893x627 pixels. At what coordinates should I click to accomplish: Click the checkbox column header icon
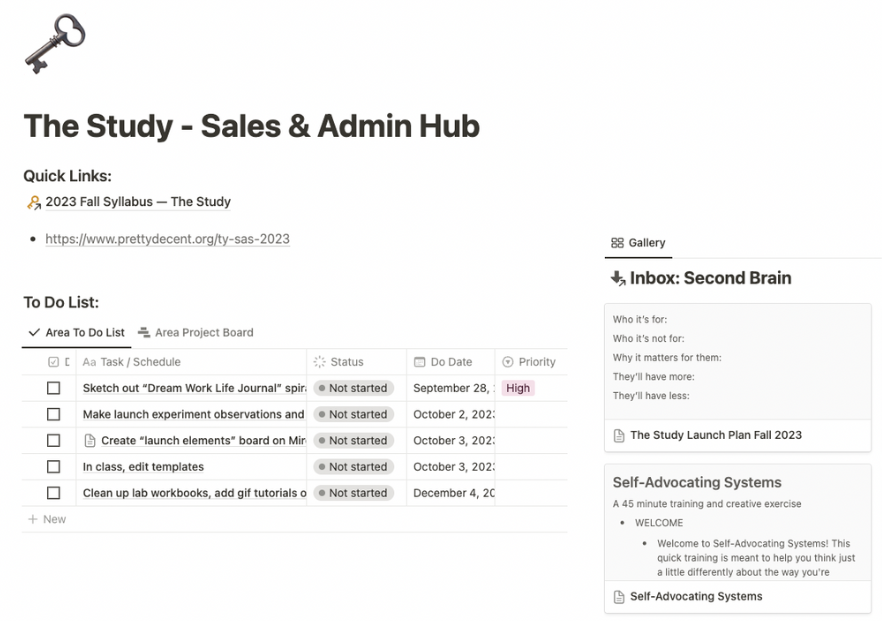(54, 362)
